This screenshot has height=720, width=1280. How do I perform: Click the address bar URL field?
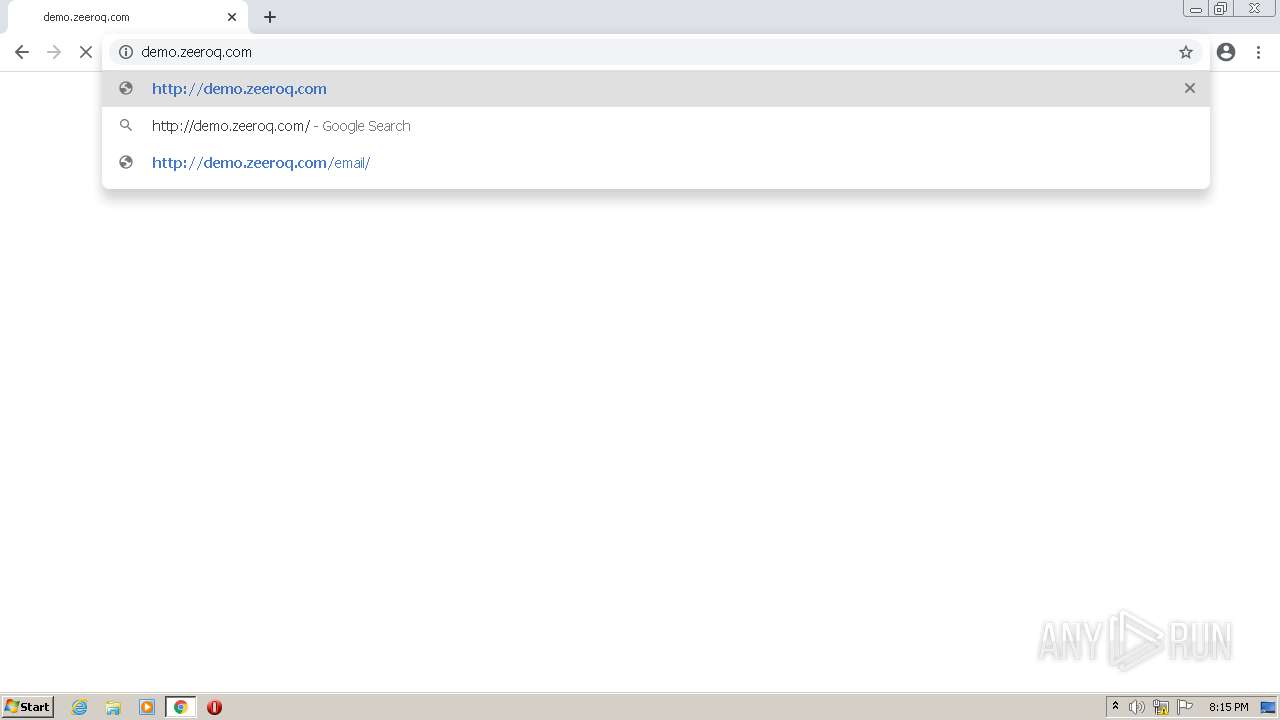(655, 52)
